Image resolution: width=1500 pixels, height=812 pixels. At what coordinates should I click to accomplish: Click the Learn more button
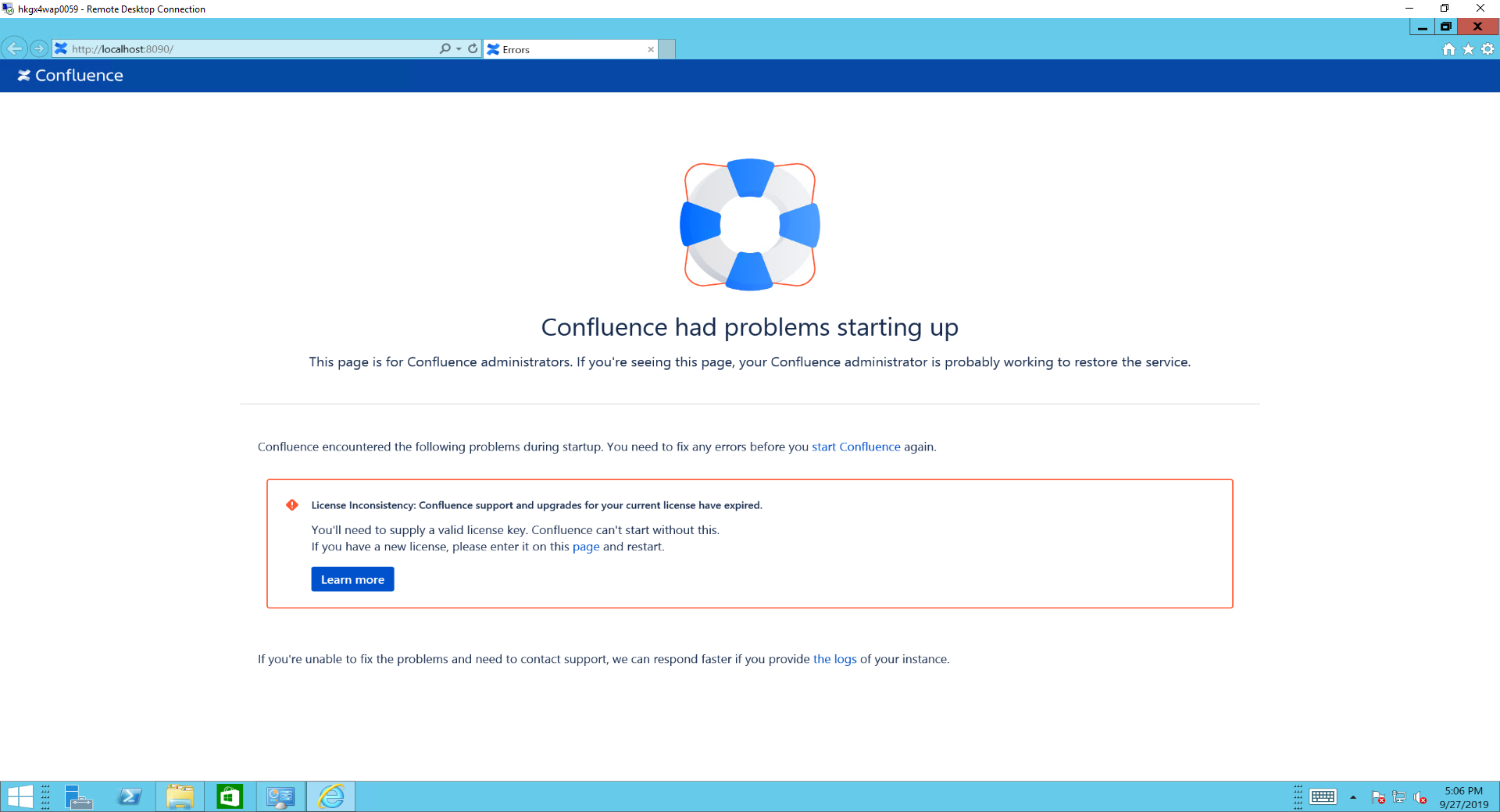[352, 579]
